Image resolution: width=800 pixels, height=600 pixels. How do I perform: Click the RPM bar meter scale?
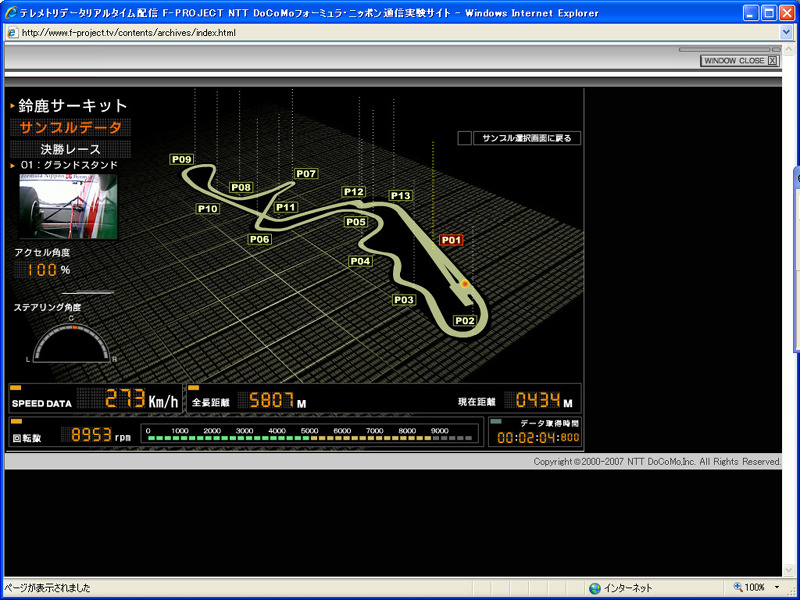[x=310, y=434]
